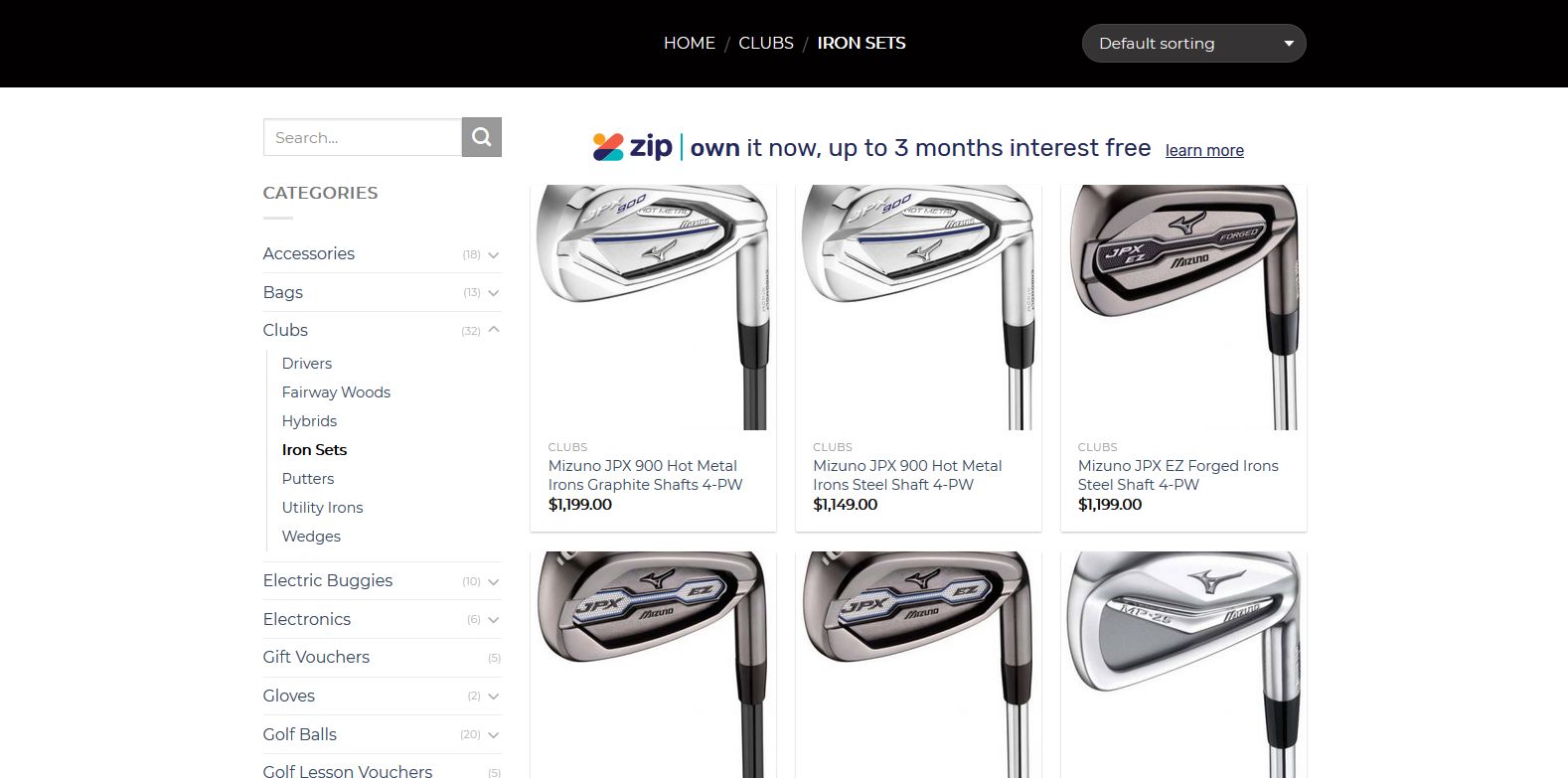Expand the Gloves category chevron
The image size is (1568, 778).
click(493, 697)
